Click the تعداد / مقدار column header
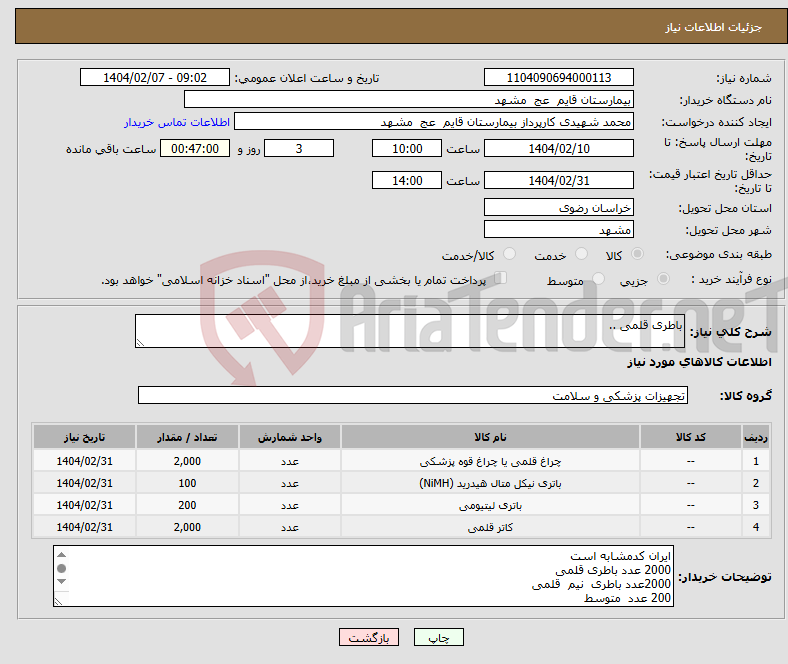Viewport: 788px width, 664px height. 187,437
